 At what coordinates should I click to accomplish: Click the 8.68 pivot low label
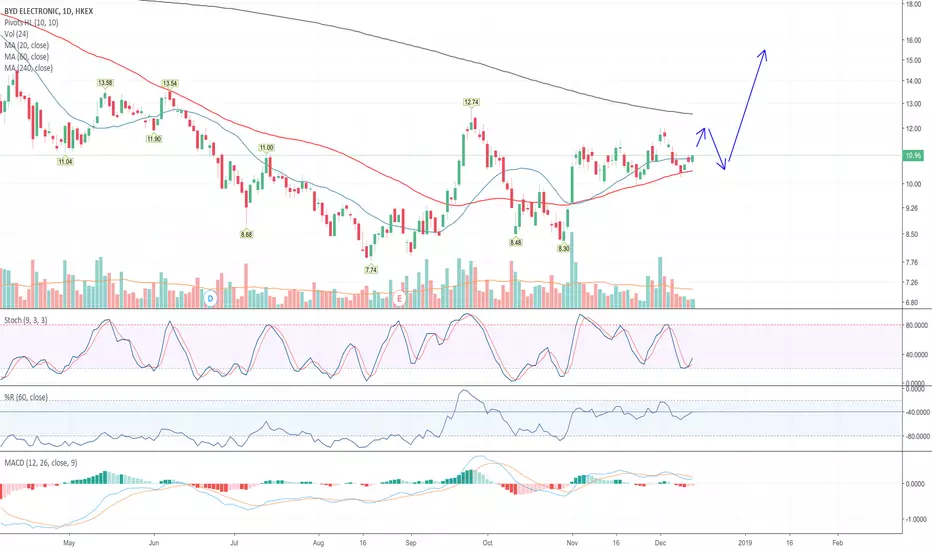(x=247, y=234)
